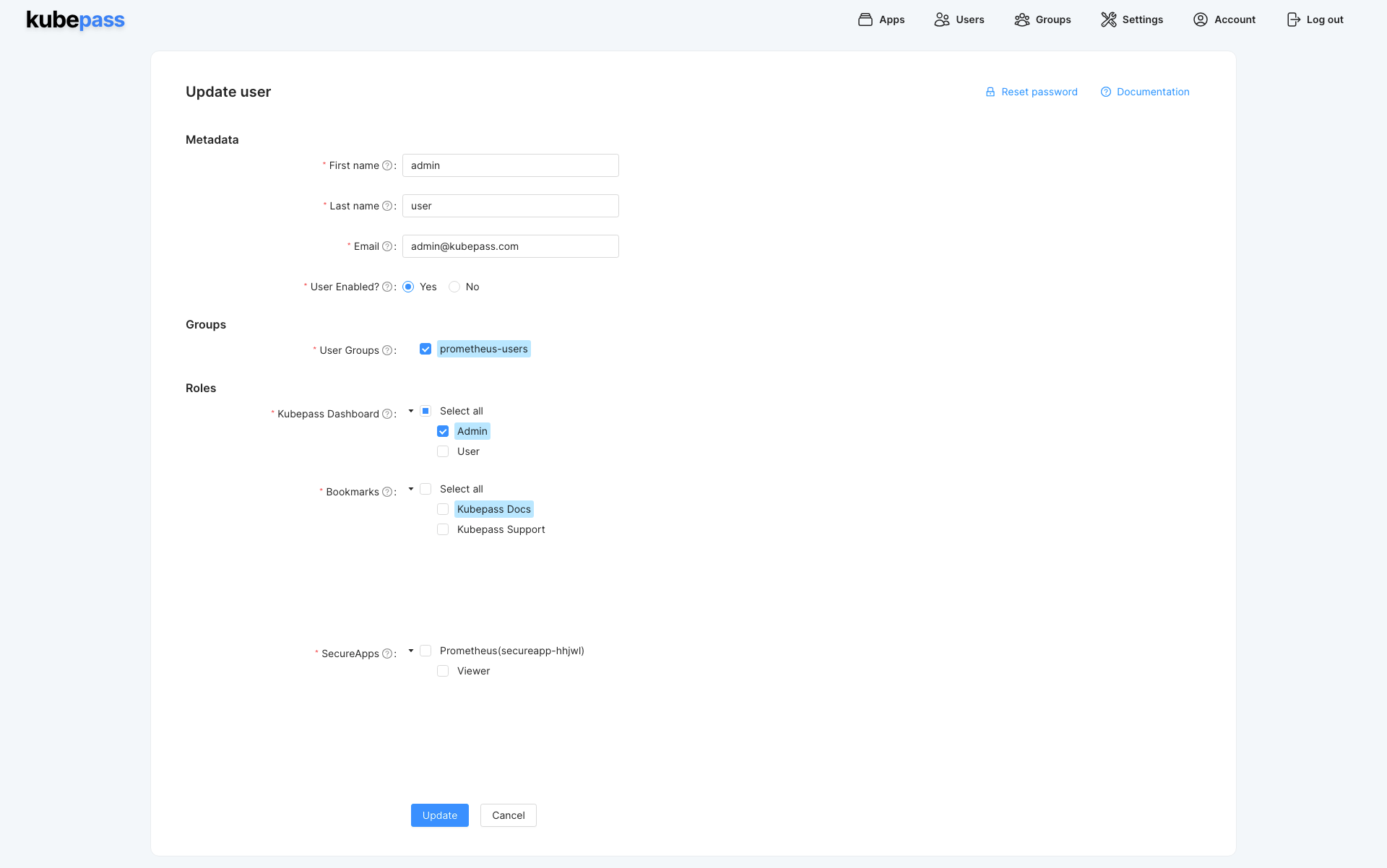
Task: Click the Update button
Action: [439, 815]
